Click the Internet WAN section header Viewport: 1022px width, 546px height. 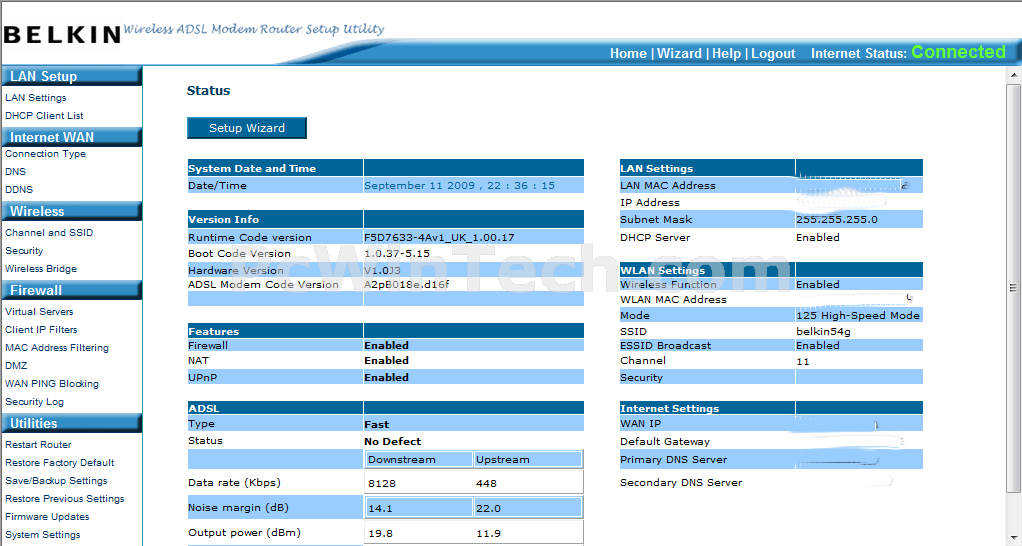coord(72,137)
